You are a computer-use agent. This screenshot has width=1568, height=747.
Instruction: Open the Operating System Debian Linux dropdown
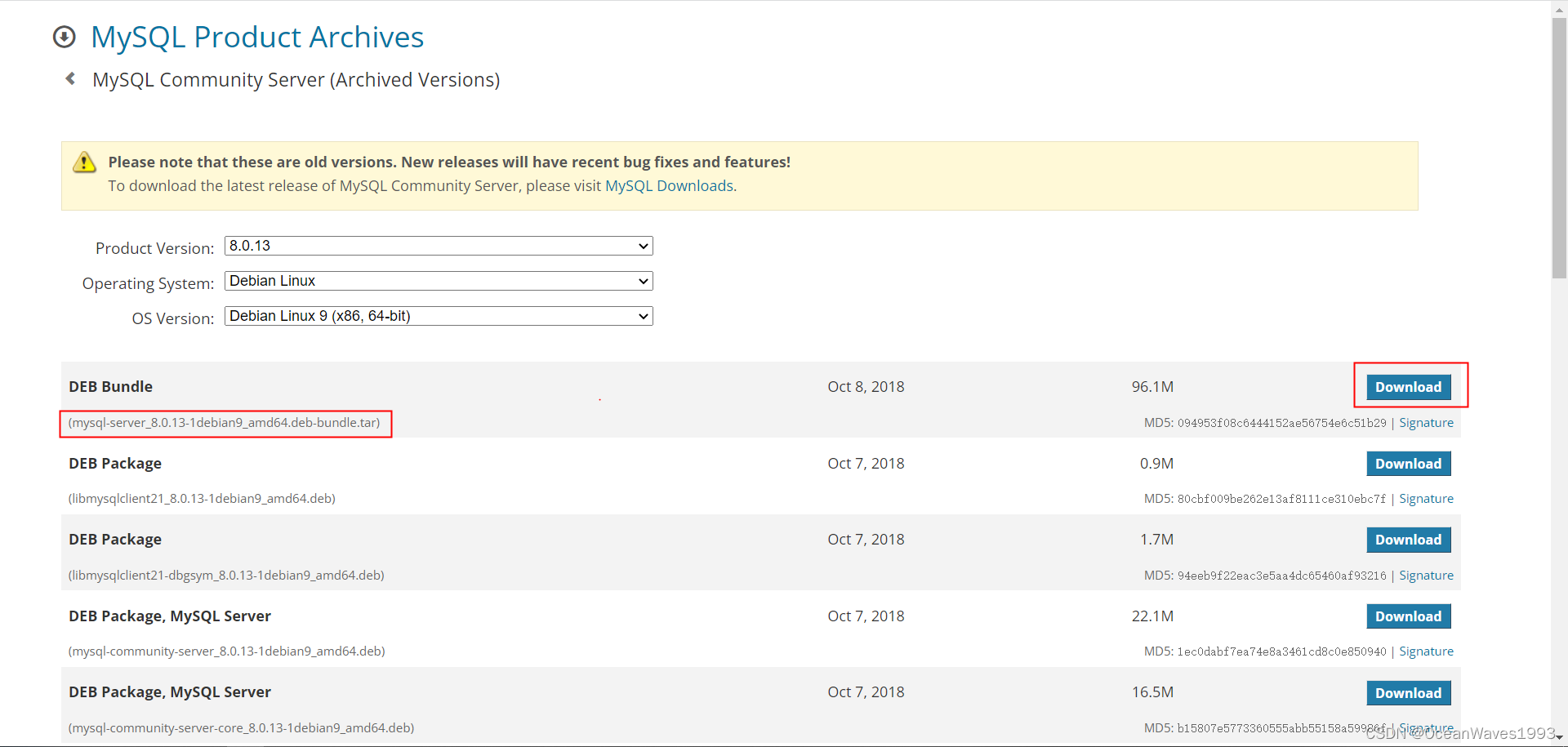pos(439,281)
